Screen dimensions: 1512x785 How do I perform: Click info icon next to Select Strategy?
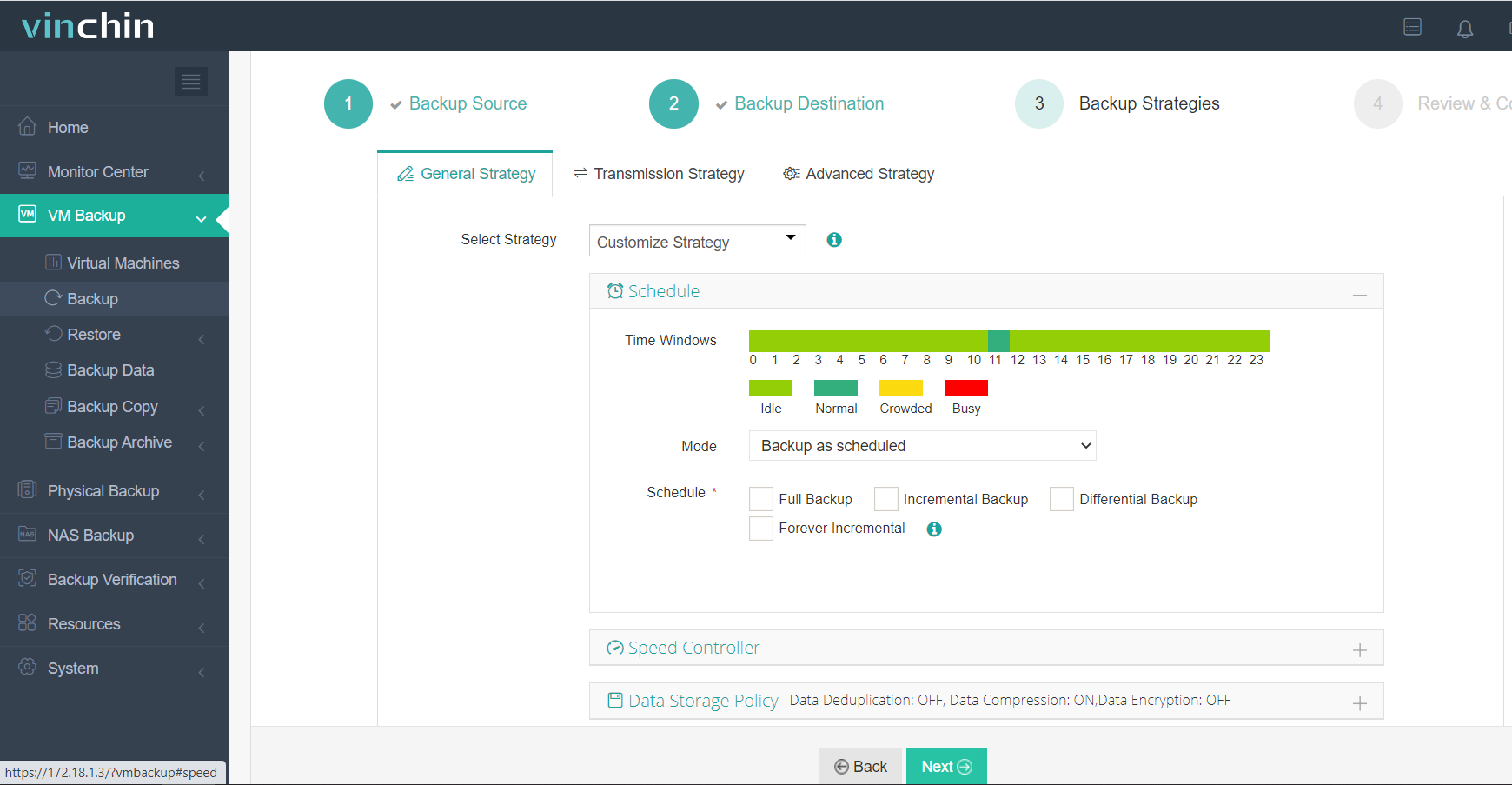[834, 240]
